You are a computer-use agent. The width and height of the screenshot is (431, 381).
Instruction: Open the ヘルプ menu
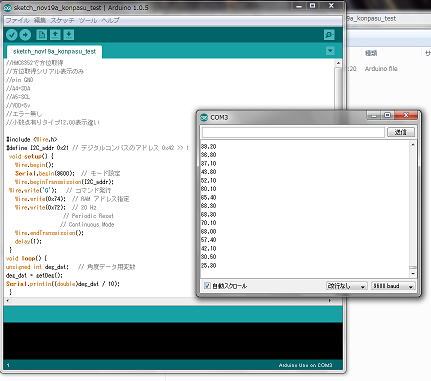pos(110,20)
